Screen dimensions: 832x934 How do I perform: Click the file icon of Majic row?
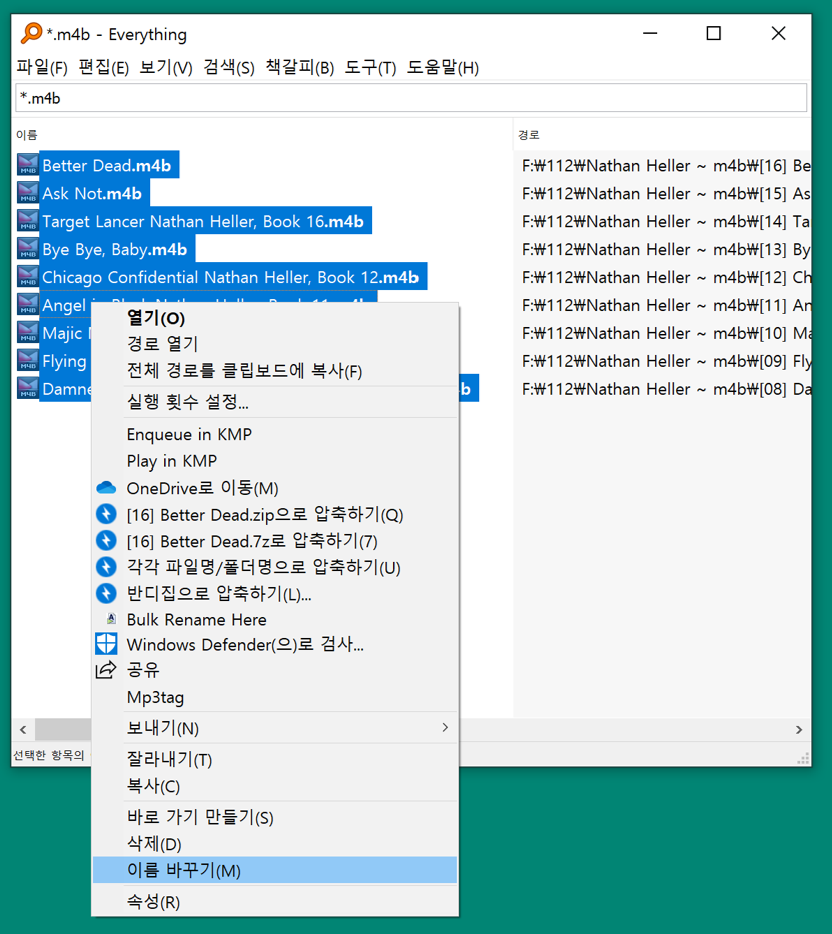(28, 333)
